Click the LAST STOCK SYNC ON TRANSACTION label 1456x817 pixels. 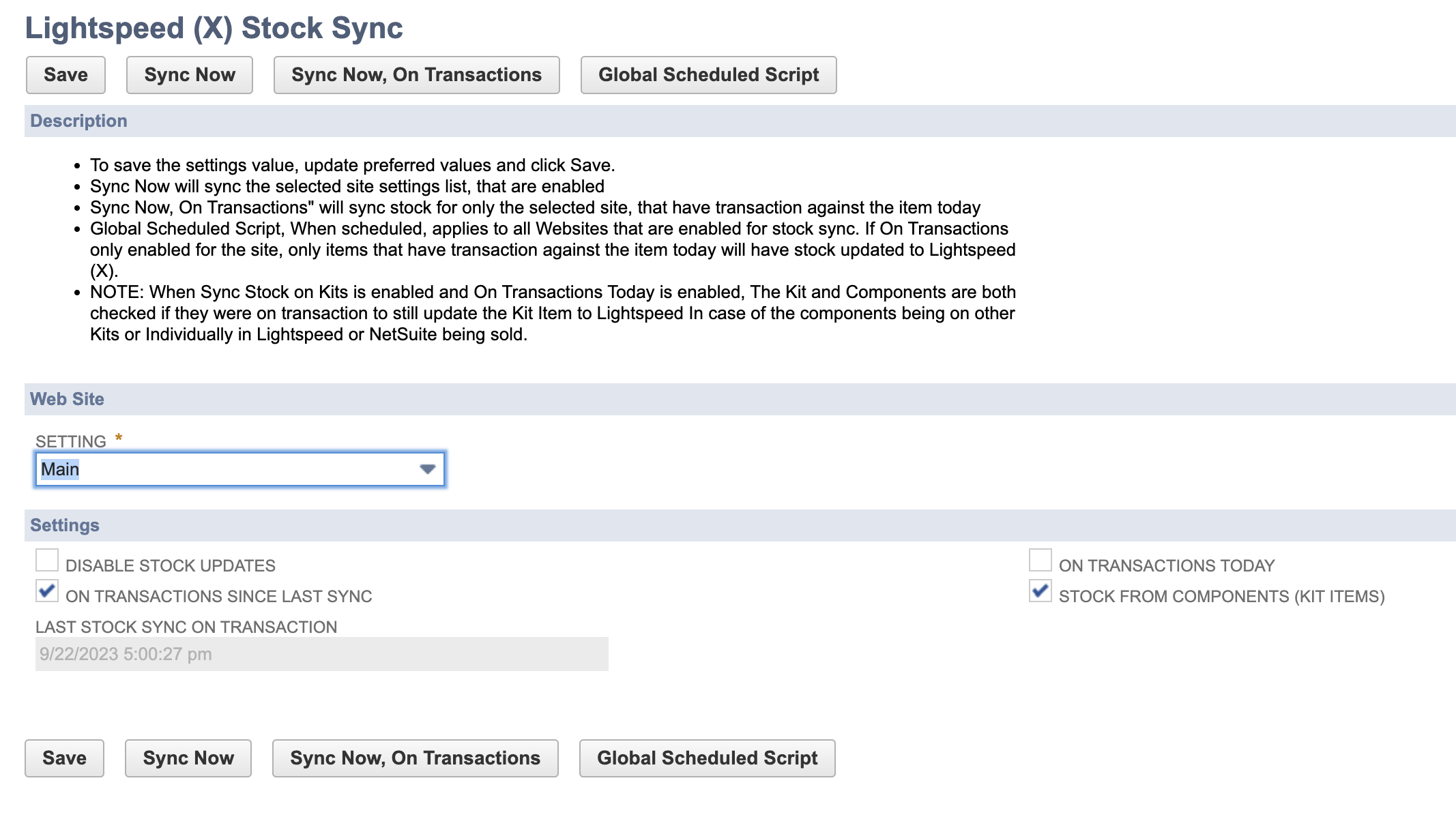click(x=186, y=627)
